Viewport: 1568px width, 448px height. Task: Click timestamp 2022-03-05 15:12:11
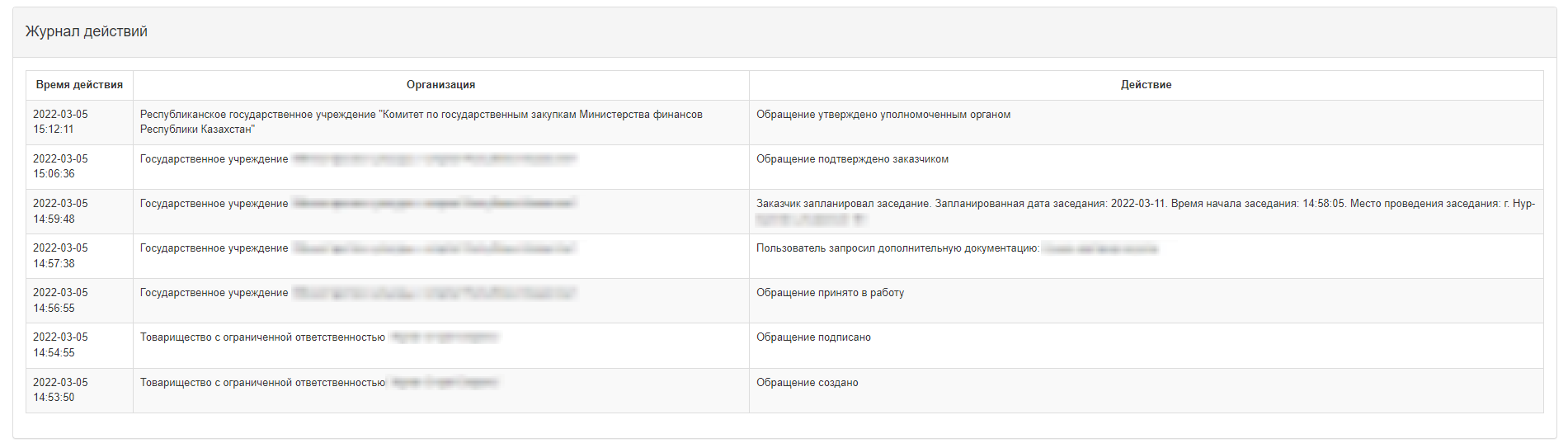pos(60,122)
